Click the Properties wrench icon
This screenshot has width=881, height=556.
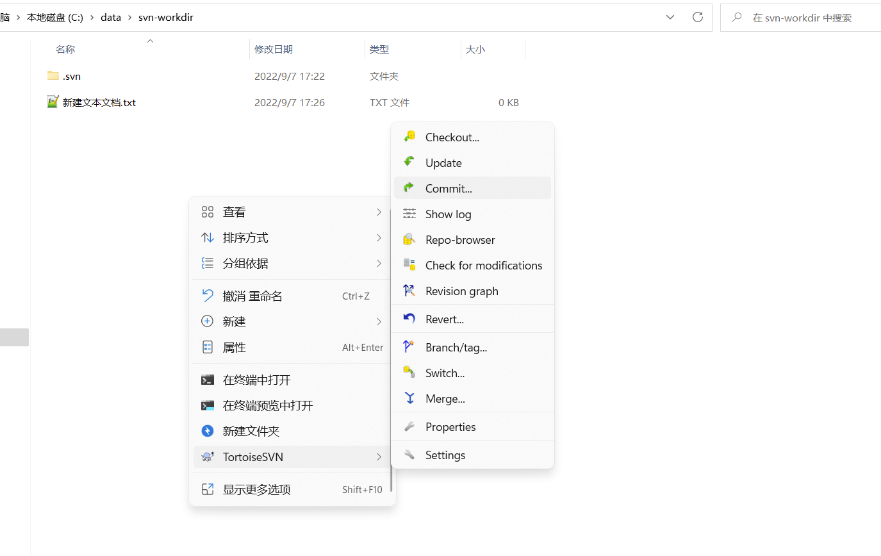click(409, 426)
